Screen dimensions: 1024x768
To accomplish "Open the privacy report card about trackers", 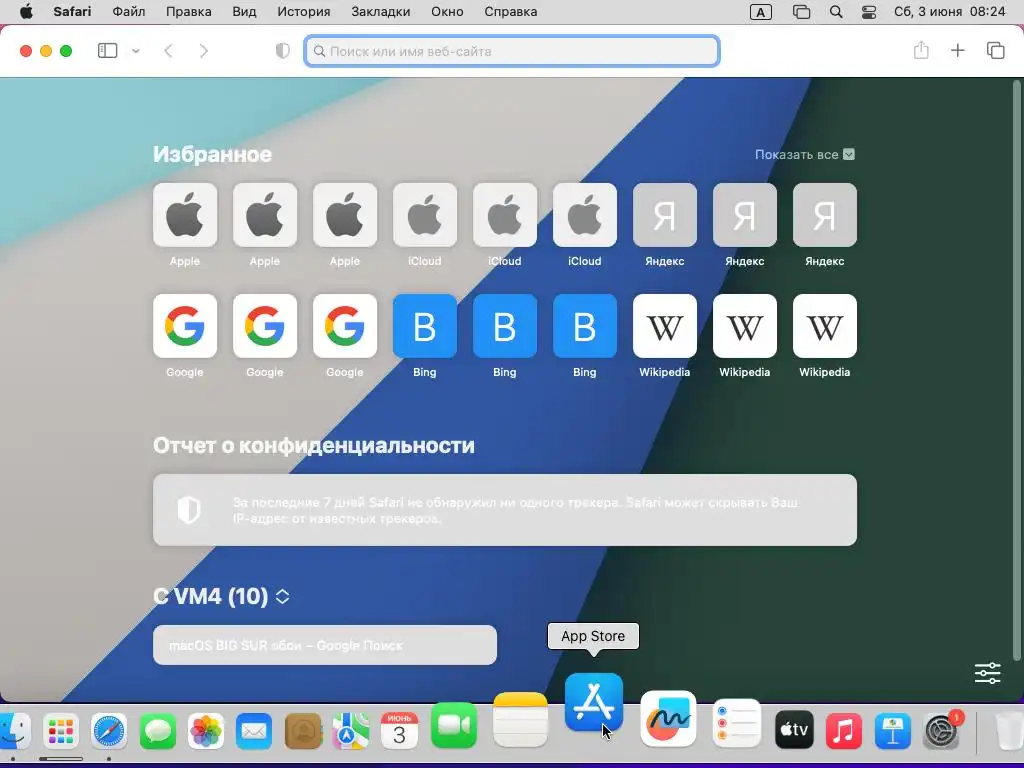I will [x=505, y=510].
